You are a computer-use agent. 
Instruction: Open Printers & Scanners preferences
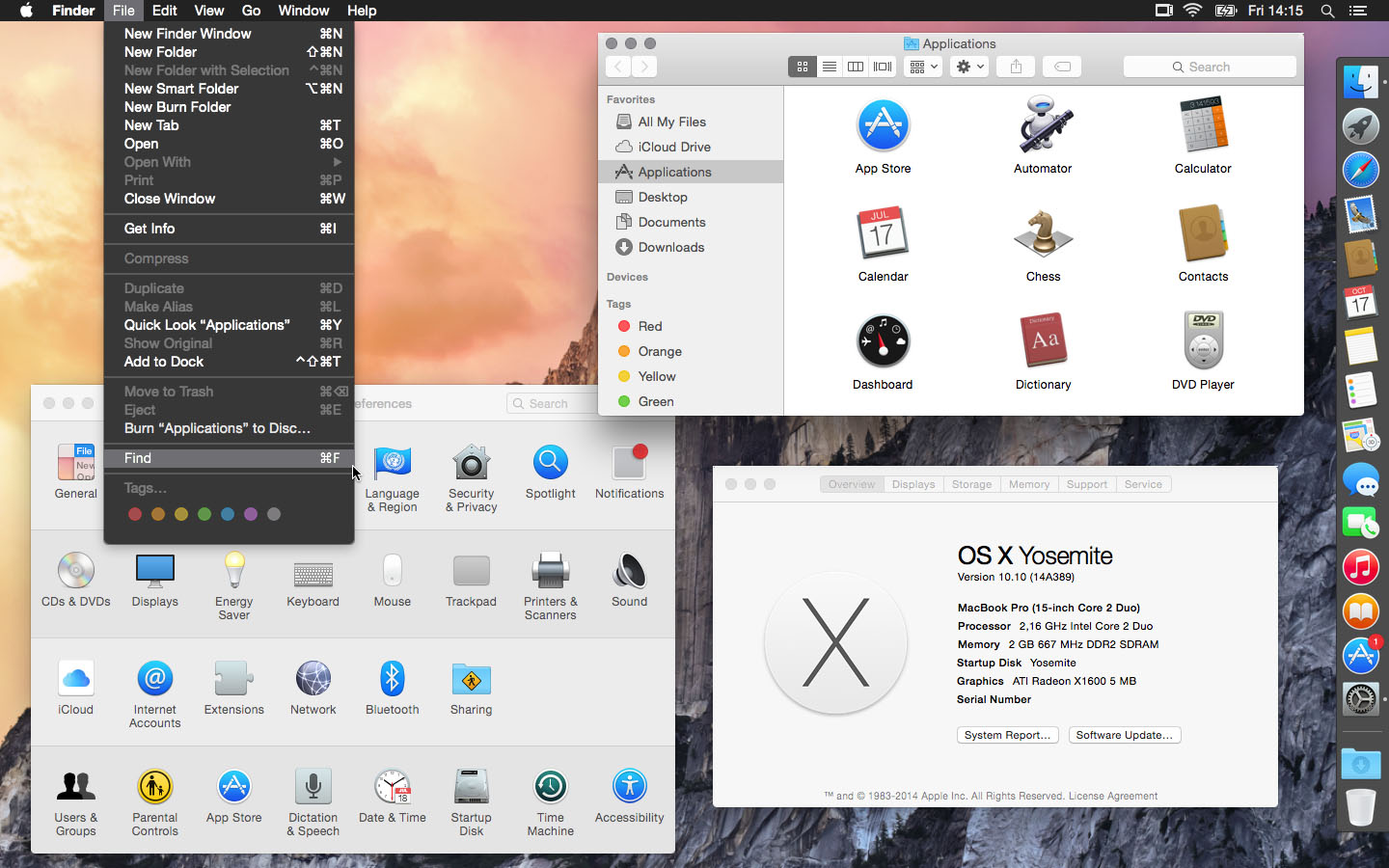point(550,571)
